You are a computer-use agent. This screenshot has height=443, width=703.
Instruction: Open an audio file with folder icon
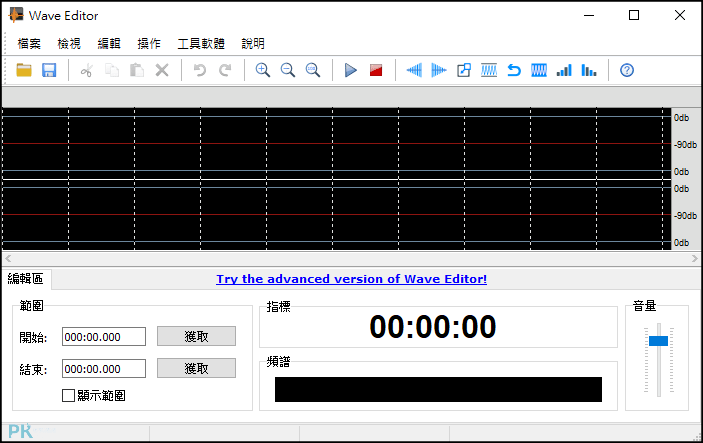pyautogui.click(x=24, y=70)
